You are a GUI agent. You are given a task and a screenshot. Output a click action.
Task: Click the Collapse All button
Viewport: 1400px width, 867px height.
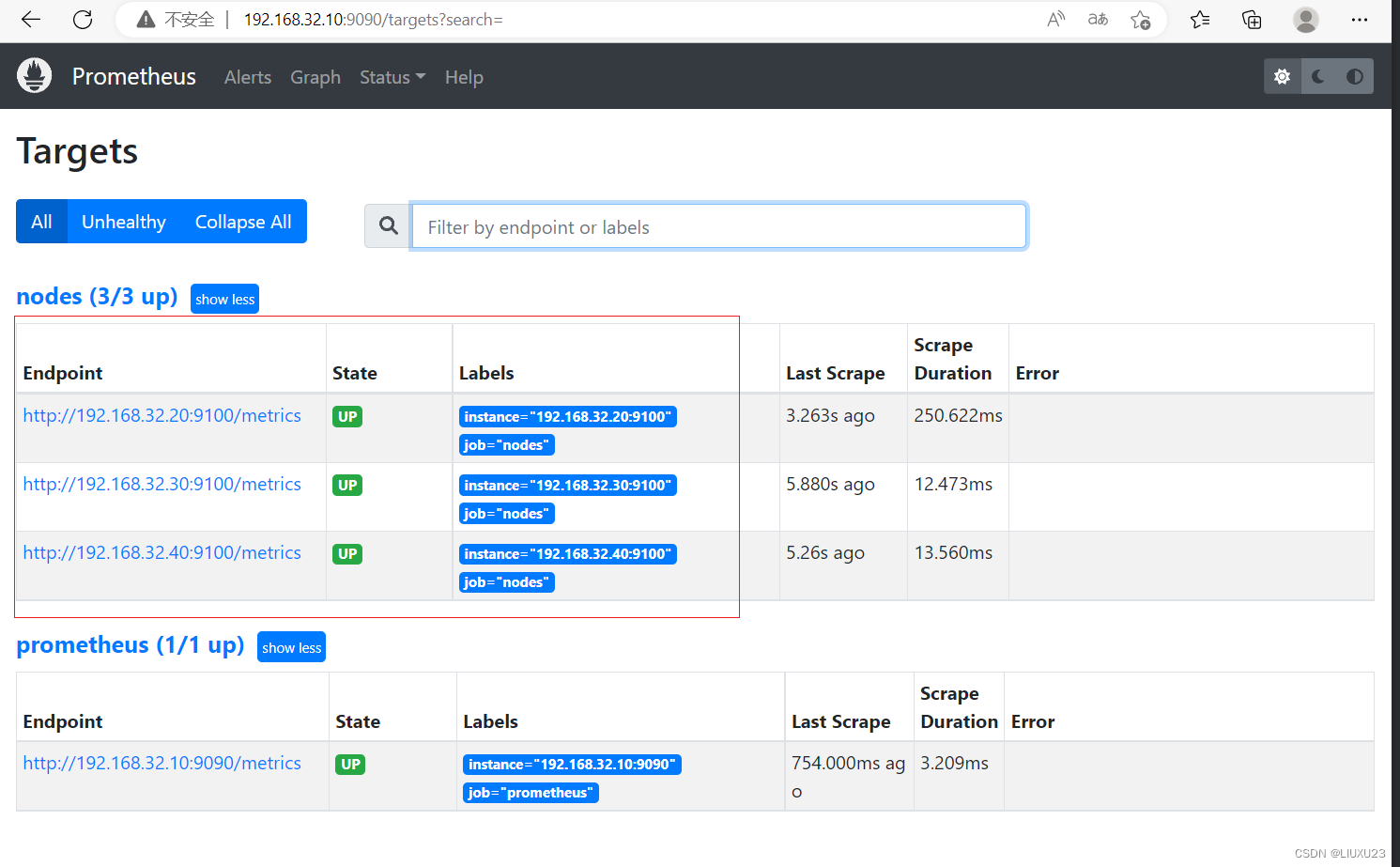tap(243, 222)
